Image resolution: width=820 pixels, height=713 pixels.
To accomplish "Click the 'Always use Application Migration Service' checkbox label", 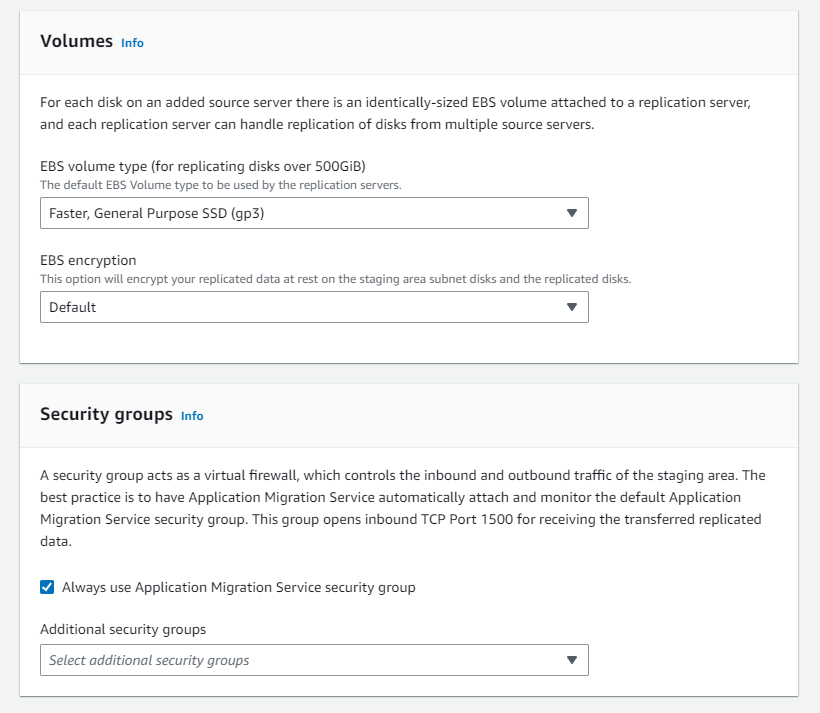I will 238,587.
